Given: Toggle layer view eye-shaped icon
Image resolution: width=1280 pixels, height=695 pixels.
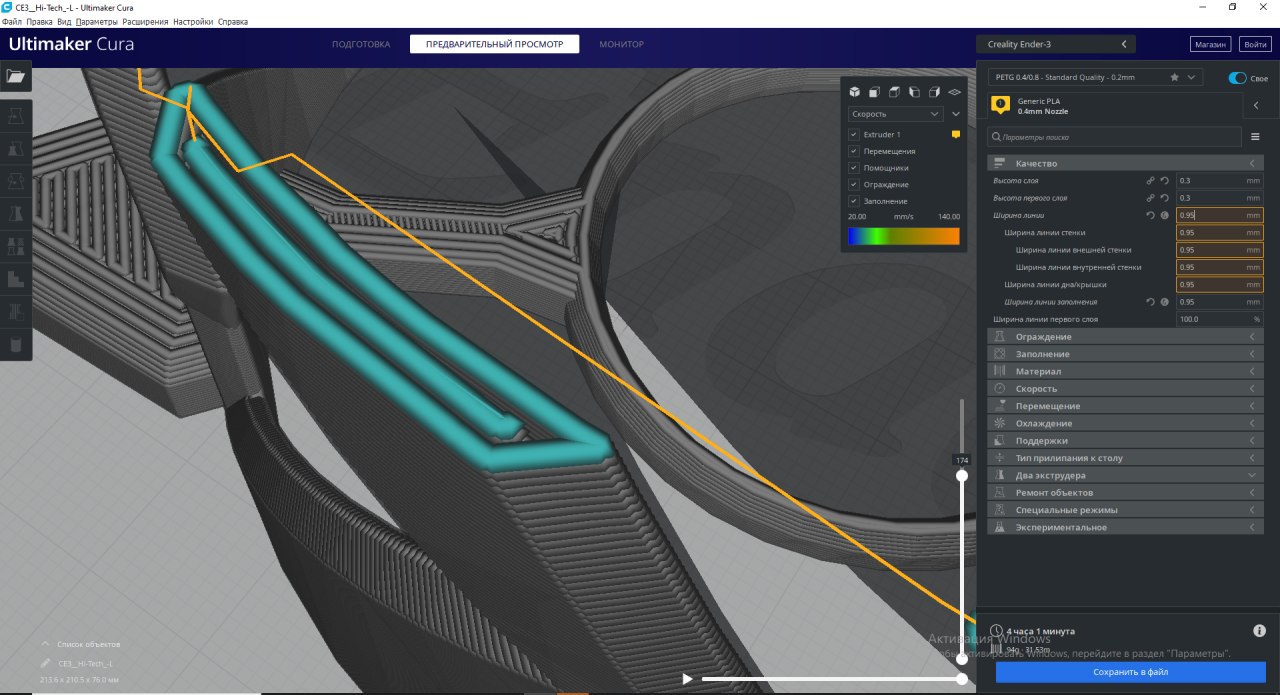Looking at the screenshot, I should 954,92.
